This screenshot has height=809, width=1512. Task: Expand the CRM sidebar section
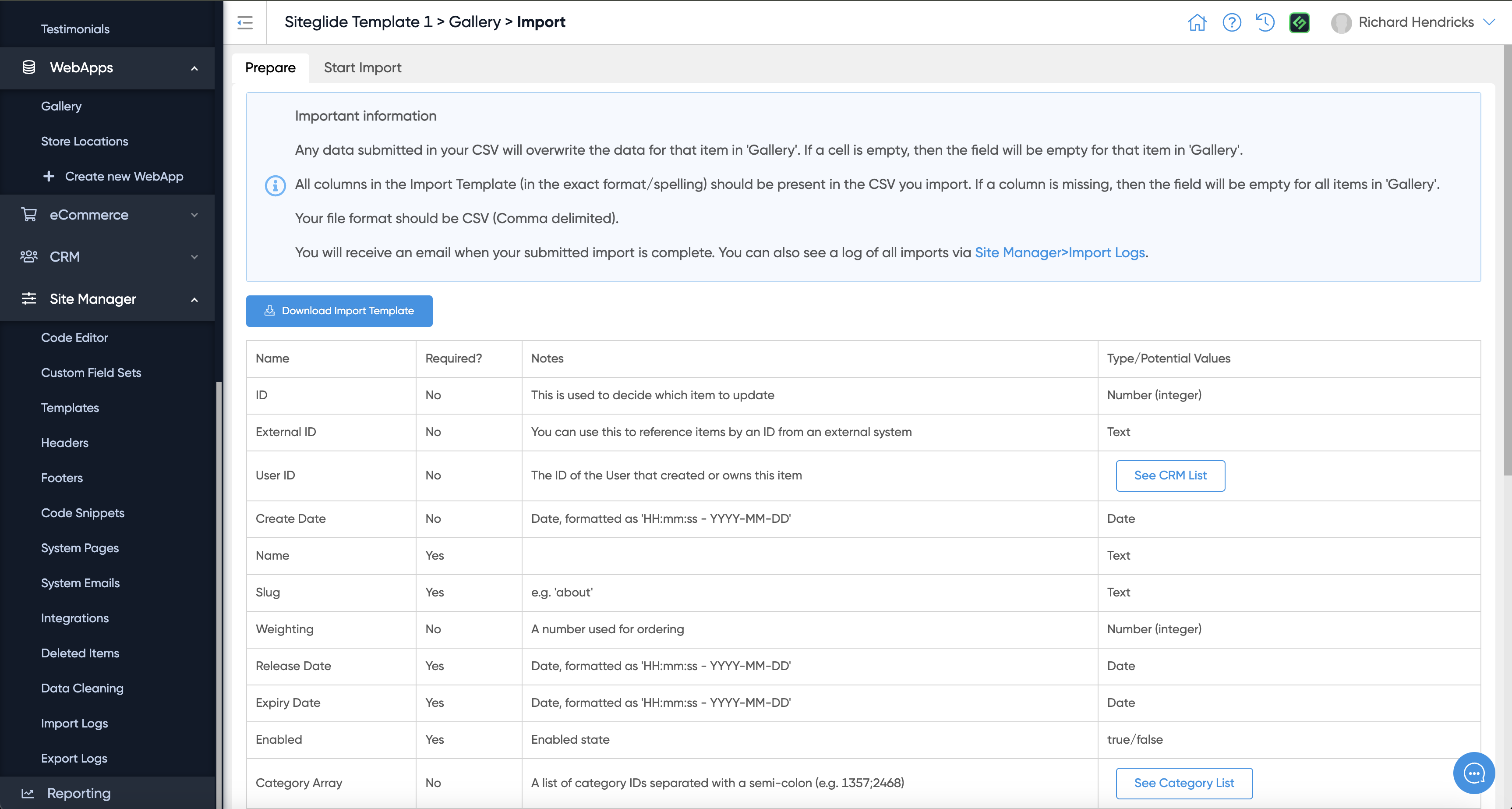click(x=194, y=257)
